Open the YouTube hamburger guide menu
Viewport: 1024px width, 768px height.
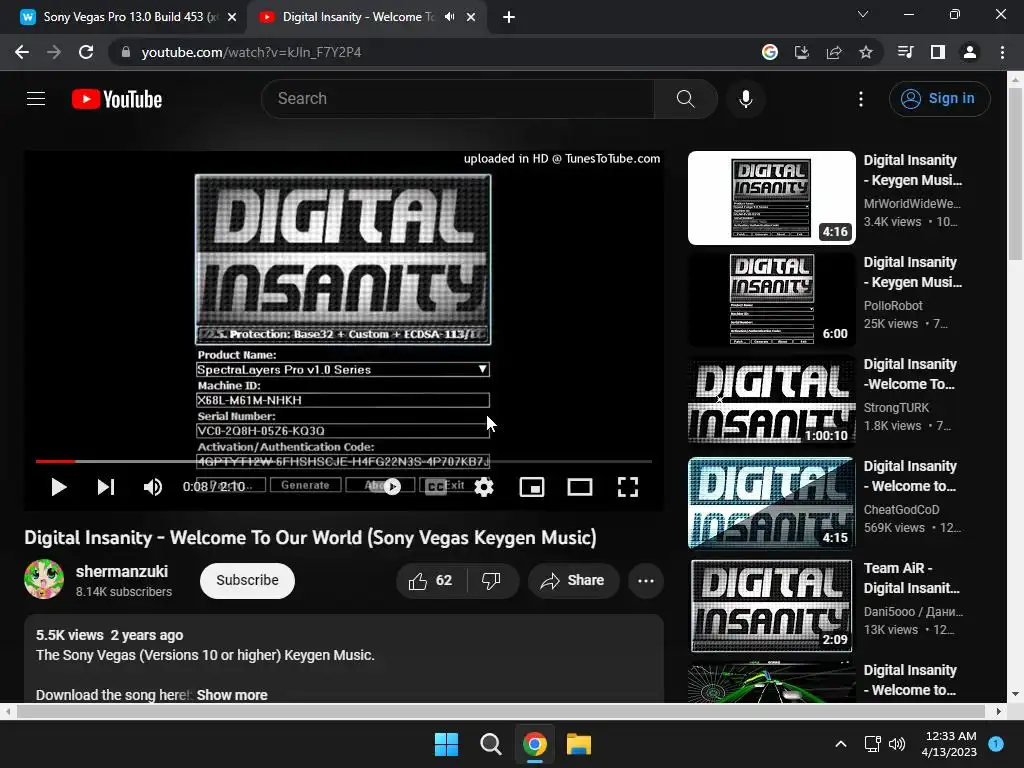coord(36,99)
